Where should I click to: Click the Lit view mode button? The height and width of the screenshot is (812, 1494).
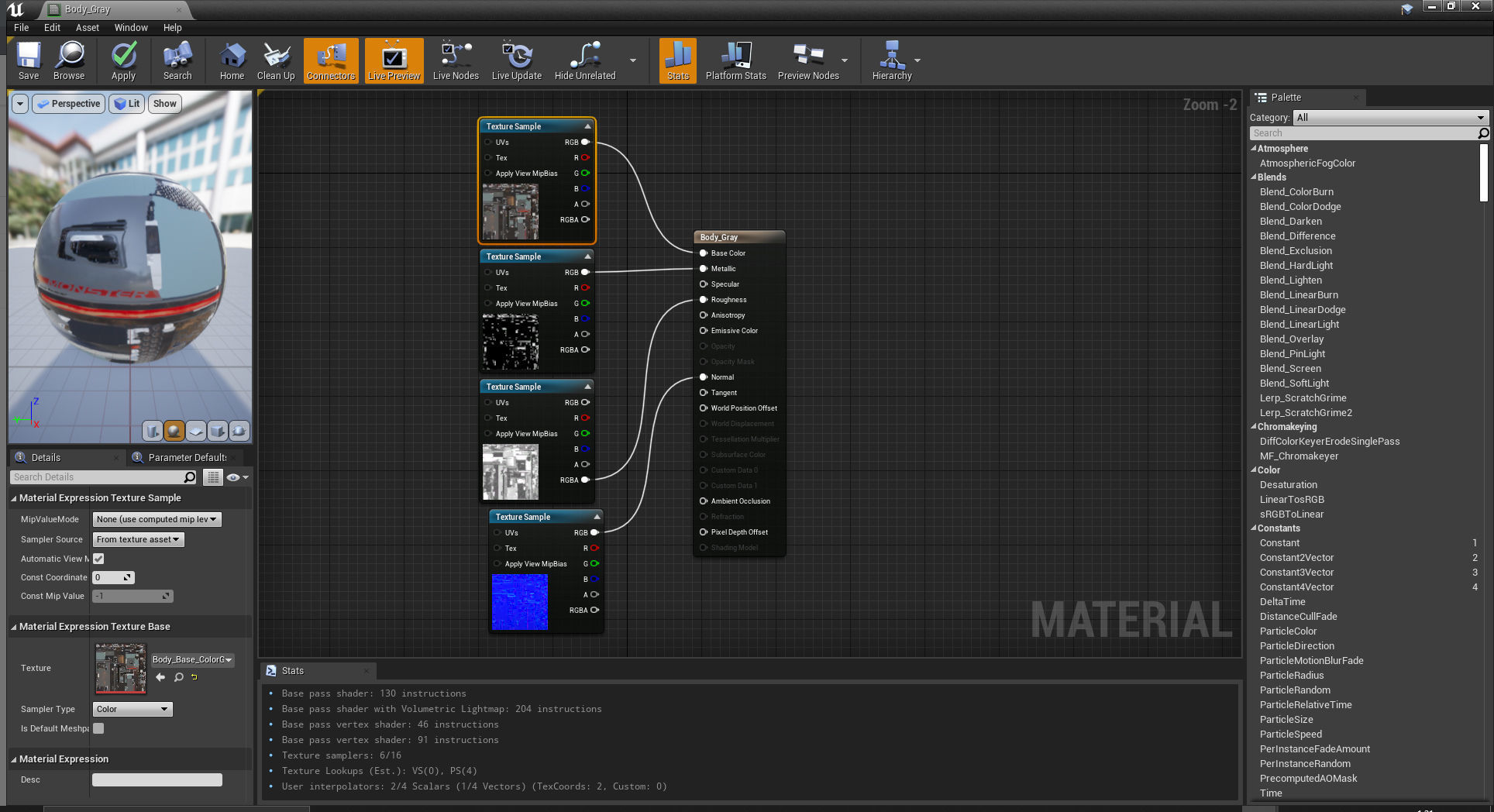[127, 104]
